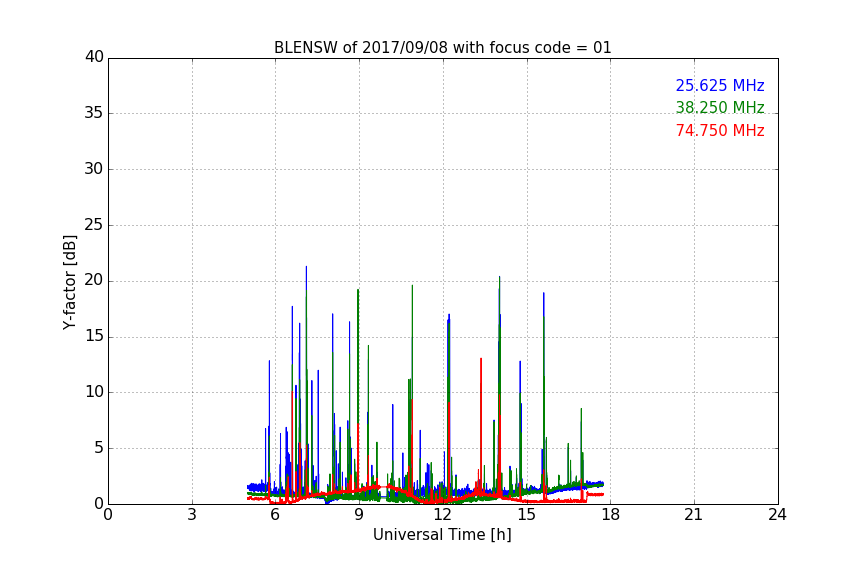Select the green 38.250 MHz legend label

click(x=720, y=107)
